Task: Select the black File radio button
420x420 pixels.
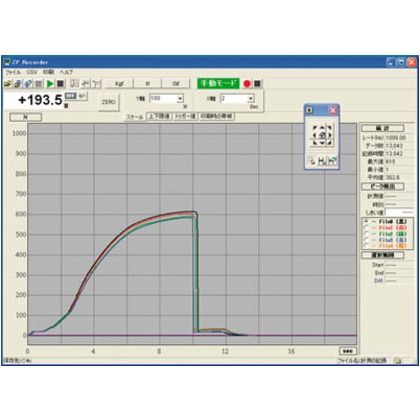Action: (x=366, y=222)
